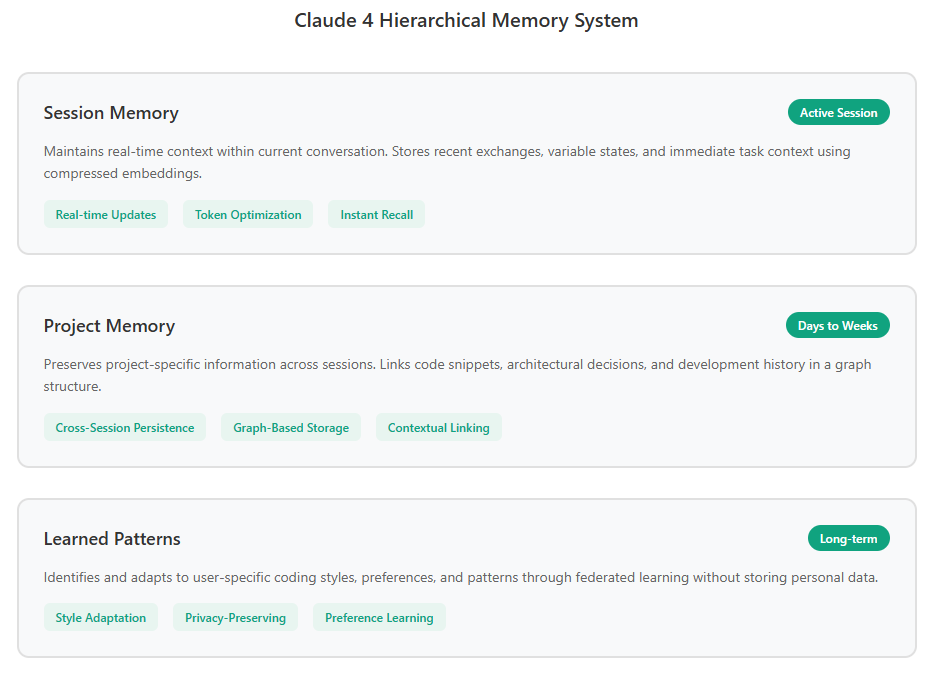The width and height of the screenshot is (937, 677).
Task: Select the Real-time Updates tag
Action: click(106, 215)
